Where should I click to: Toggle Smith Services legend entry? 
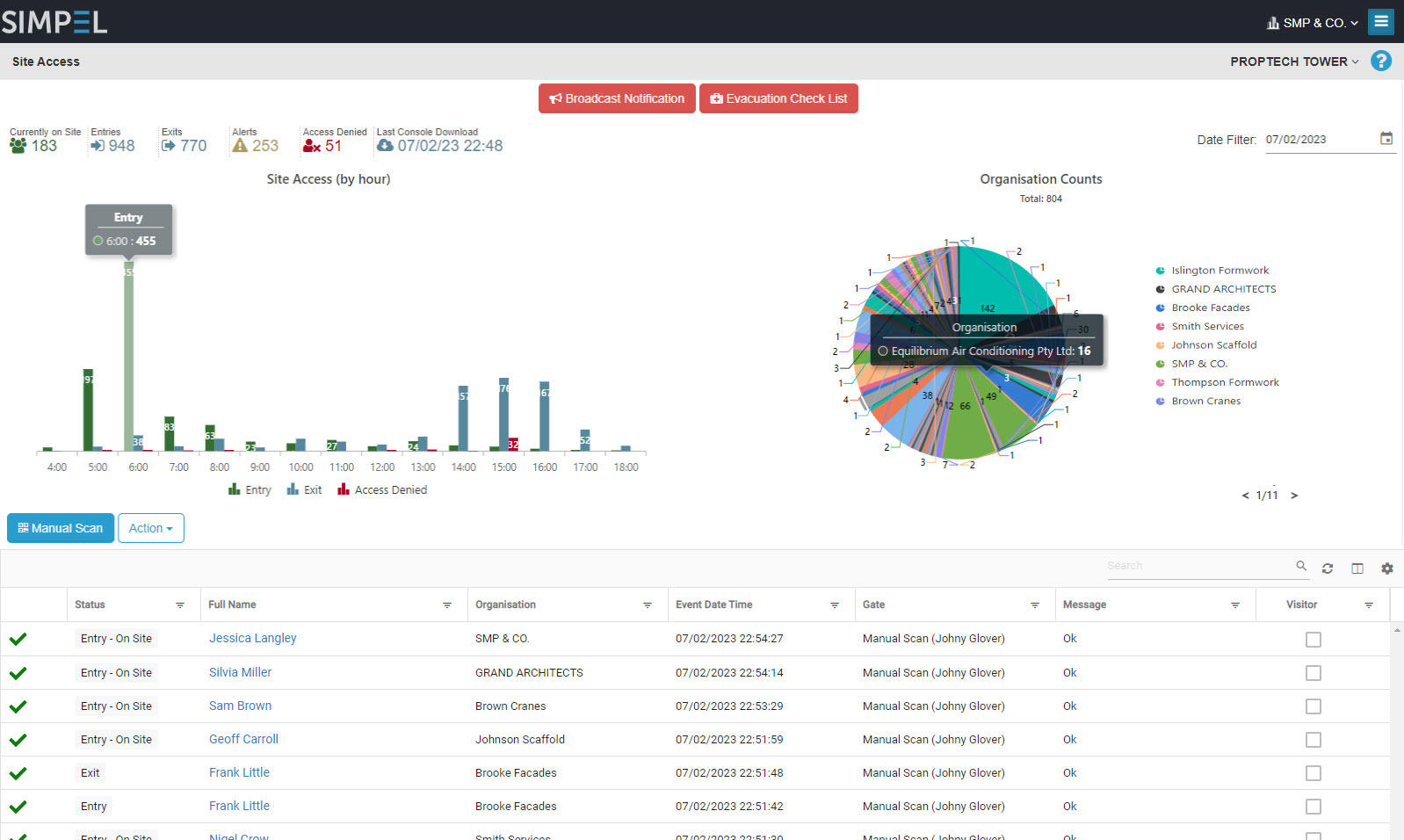click(1199, 326)
